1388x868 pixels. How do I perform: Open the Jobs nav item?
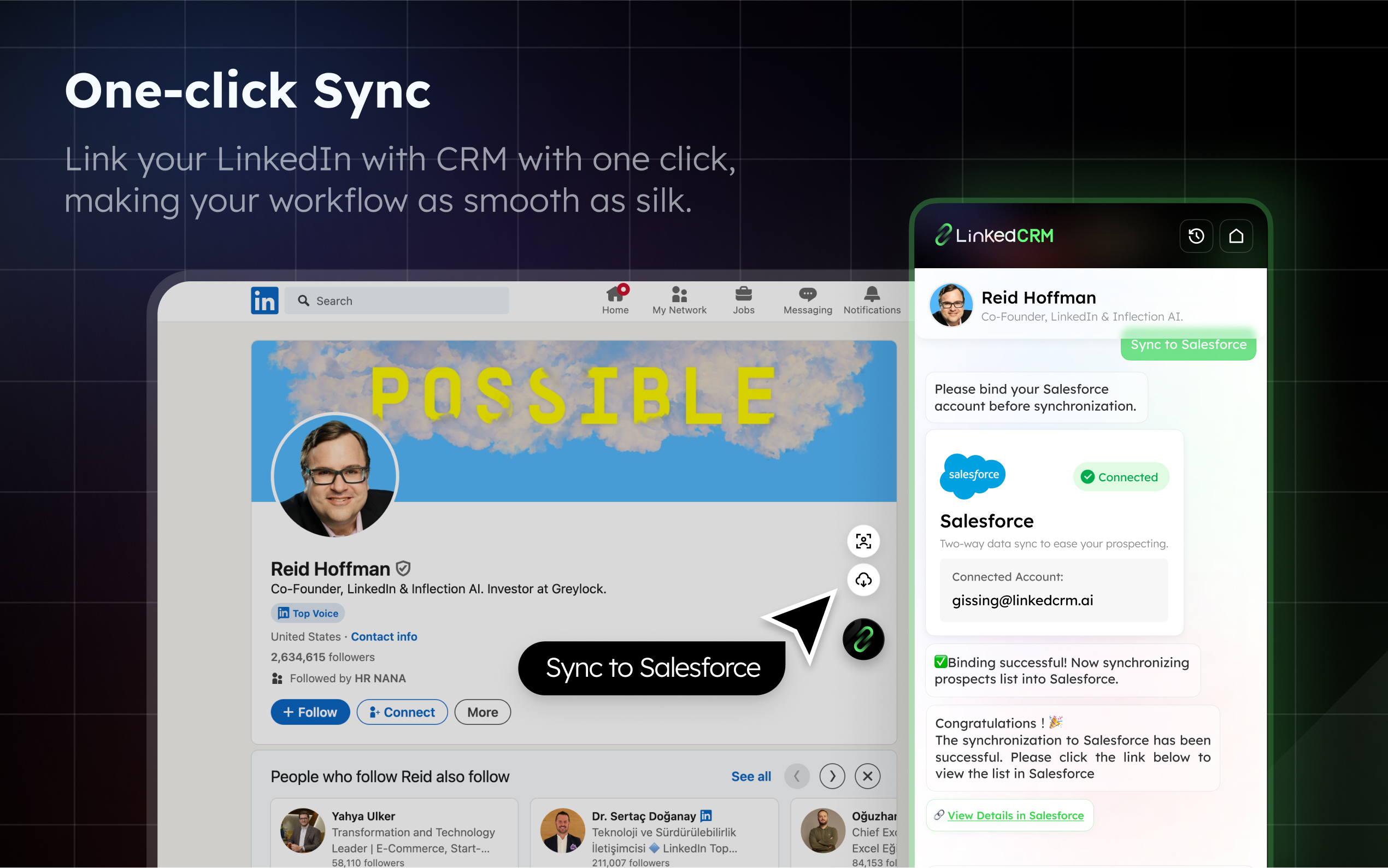743,300
